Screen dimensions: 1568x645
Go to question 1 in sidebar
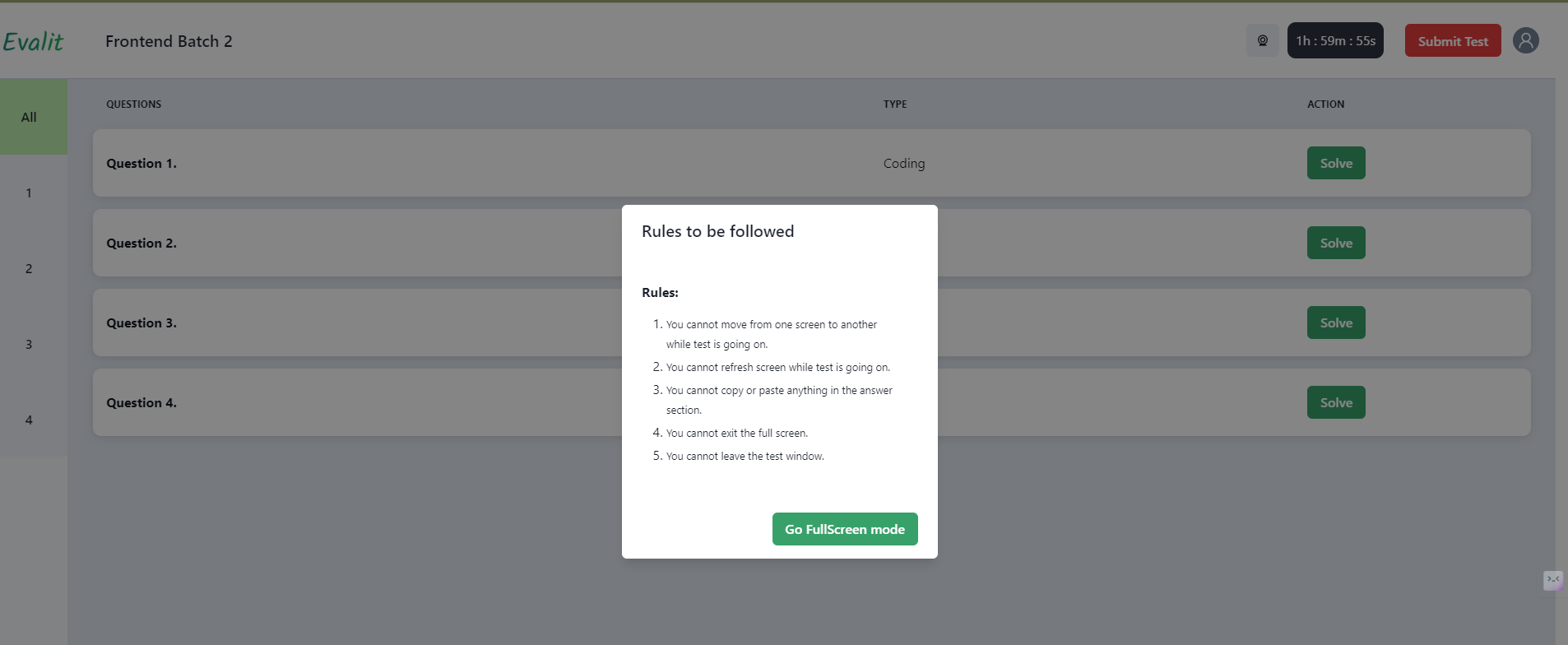(29, 193)
